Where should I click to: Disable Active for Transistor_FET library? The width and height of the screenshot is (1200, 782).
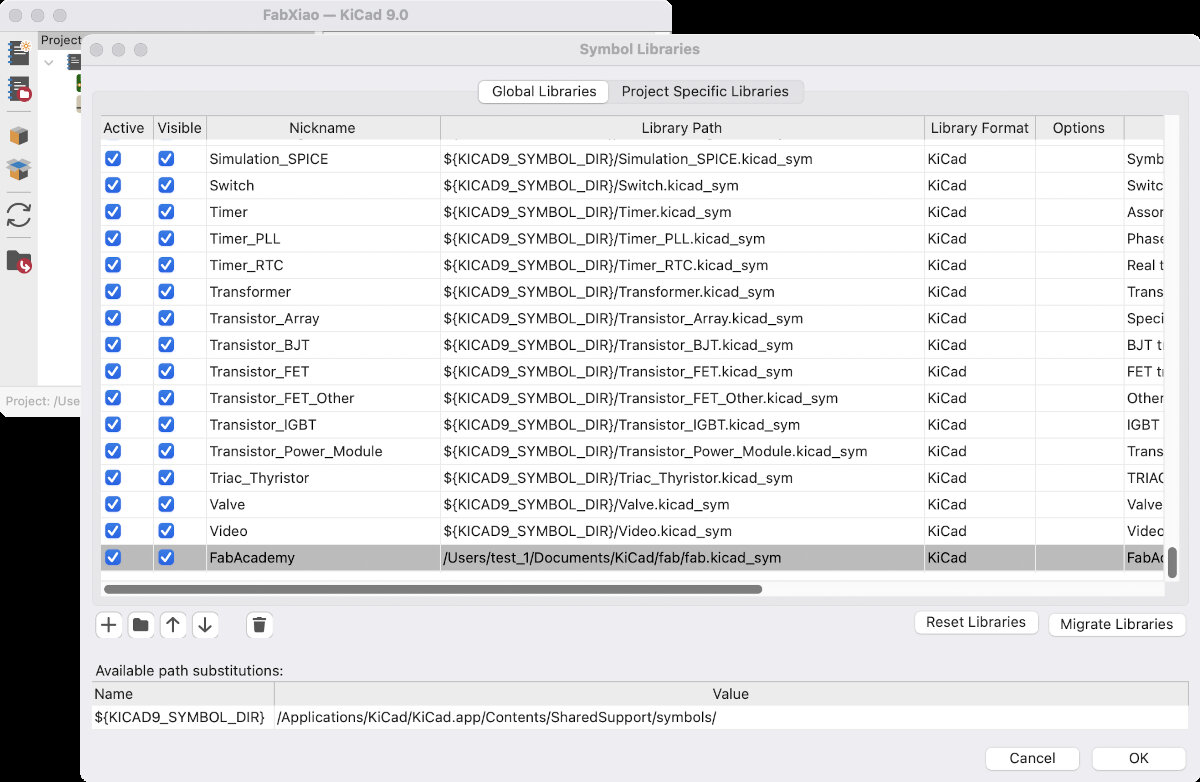[x=113, y=371]
